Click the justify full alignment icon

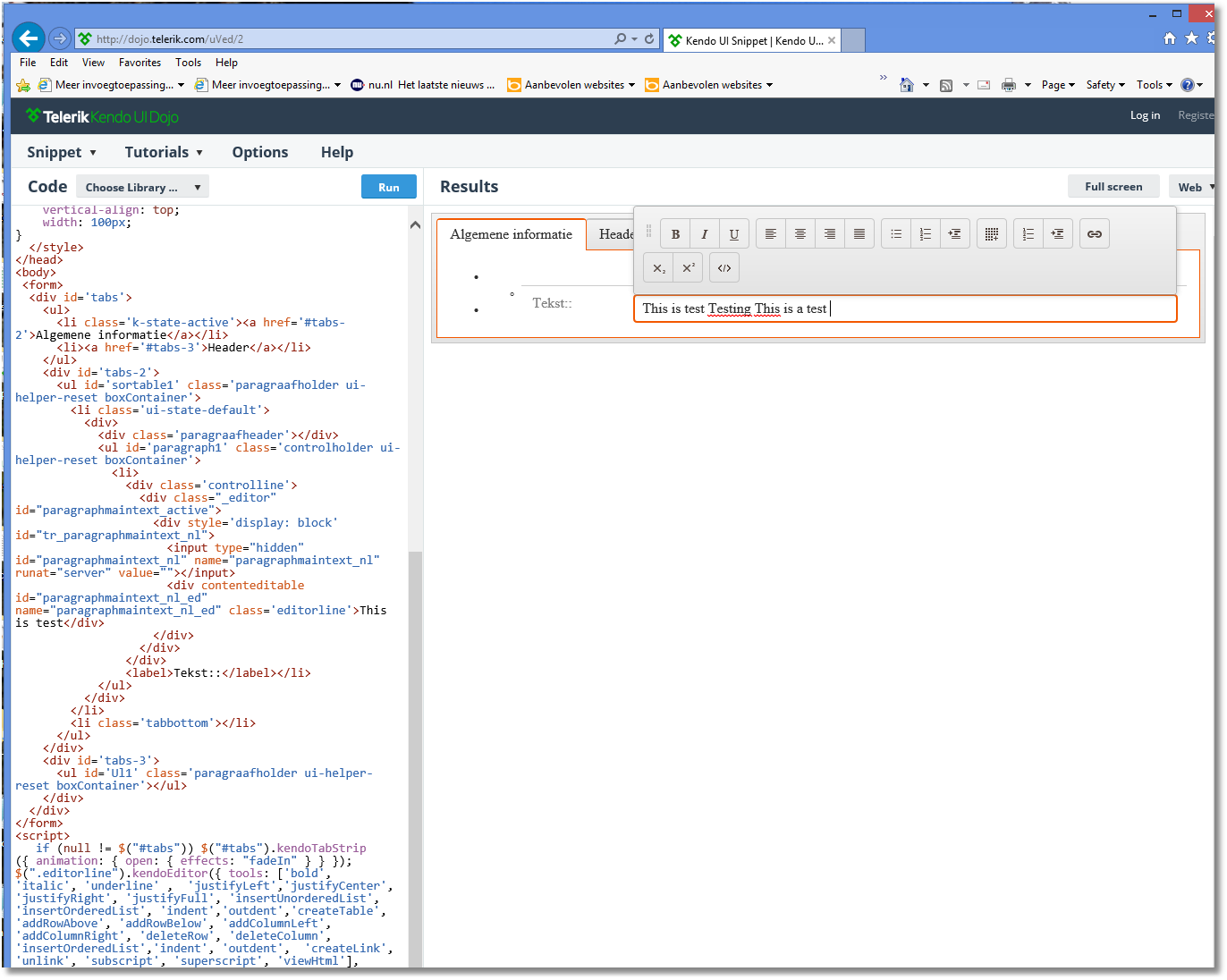pos(859,234)
